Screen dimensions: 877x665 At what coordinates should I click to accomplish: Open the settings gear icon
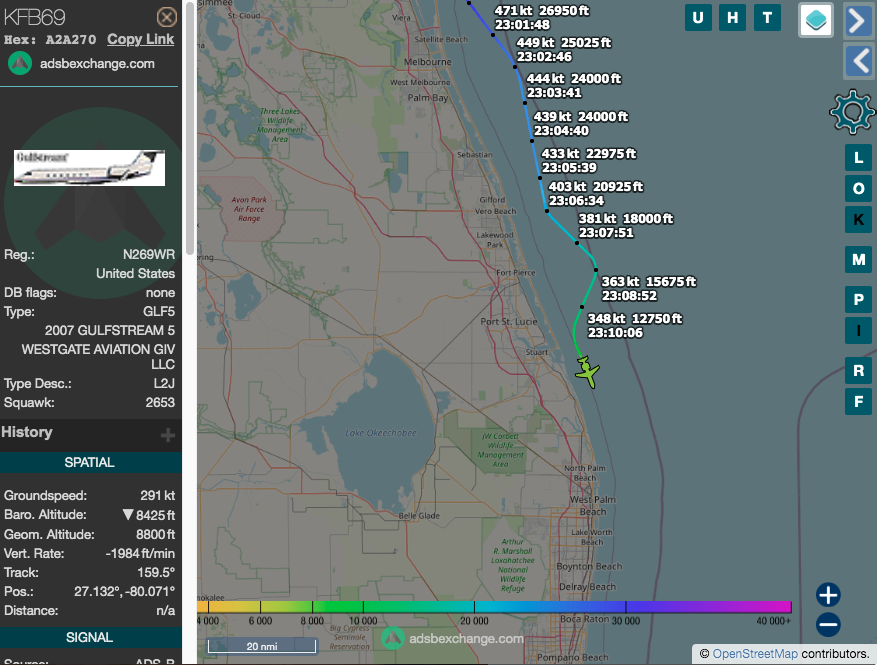(x=851, y=112)
